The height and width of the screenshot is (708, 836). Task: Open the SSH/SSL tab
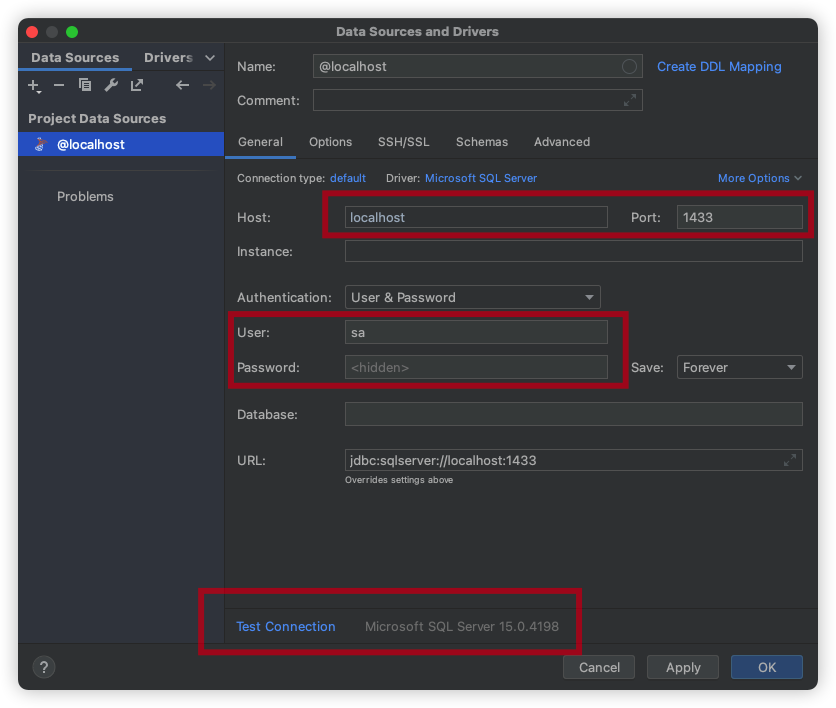[403, 142]
